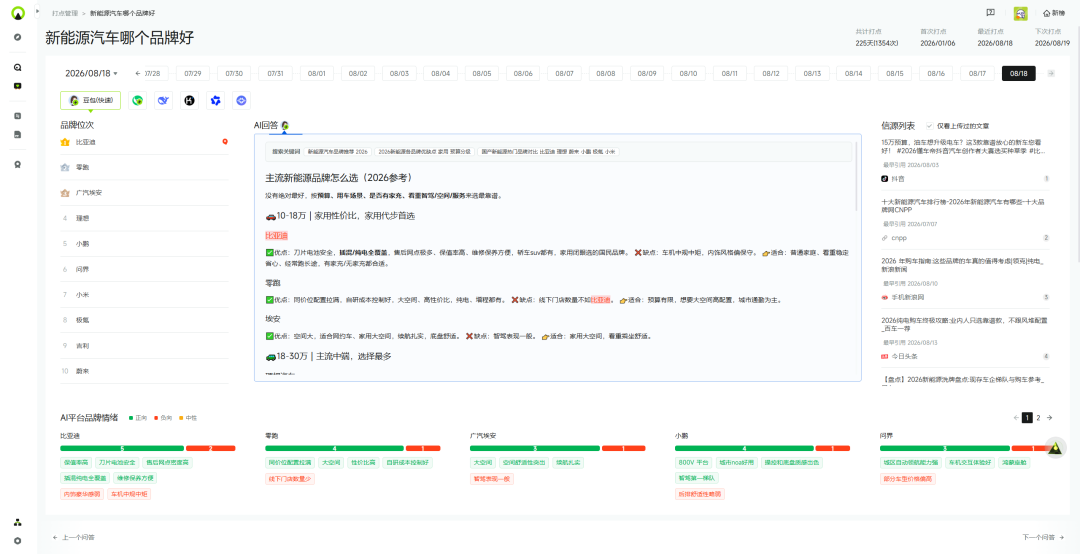Select 理想 in brand ranking
Viewport: 1080px width, 554px height.
tap(144, 218)
